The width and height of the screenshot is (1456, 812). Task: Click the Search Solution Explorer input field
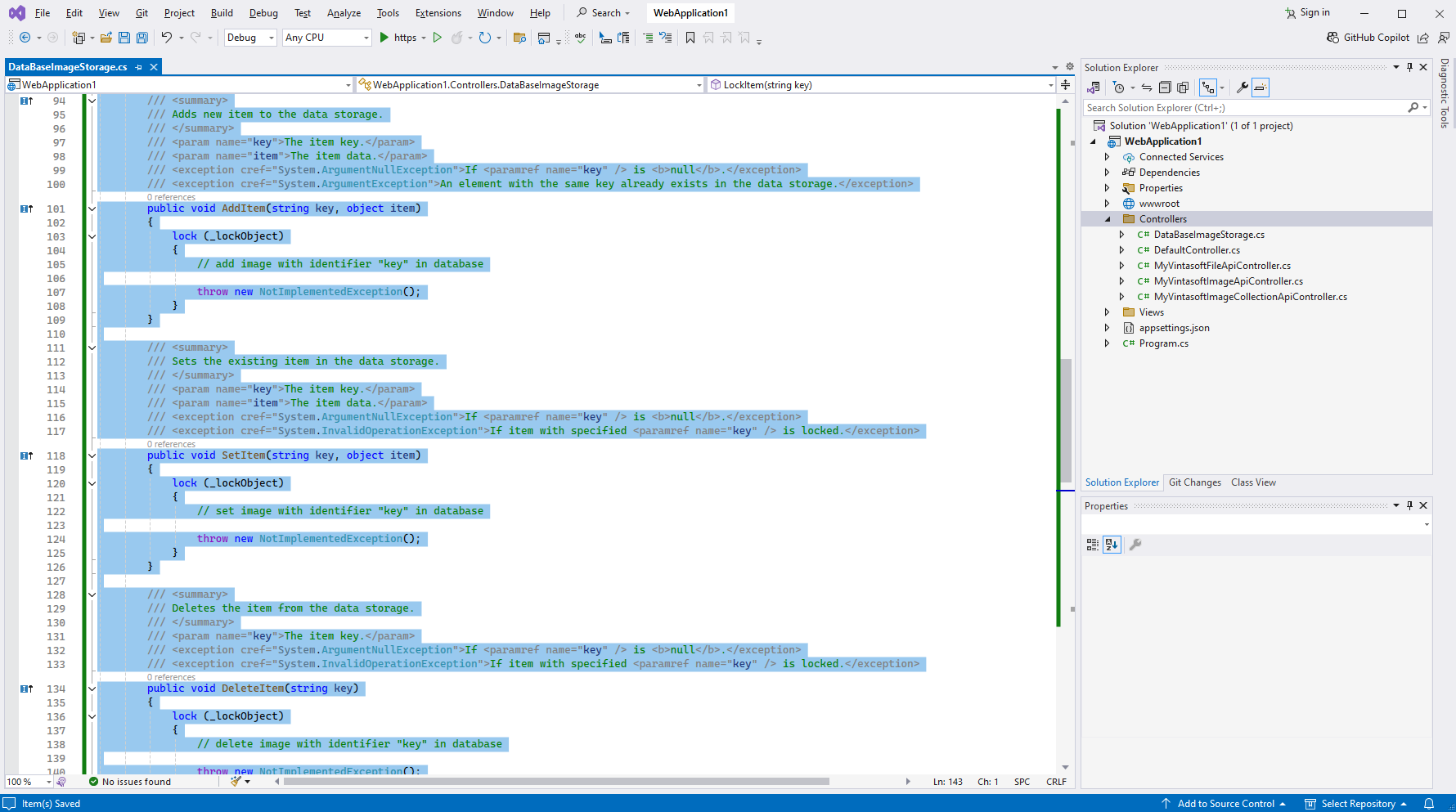pos(1243,108)
